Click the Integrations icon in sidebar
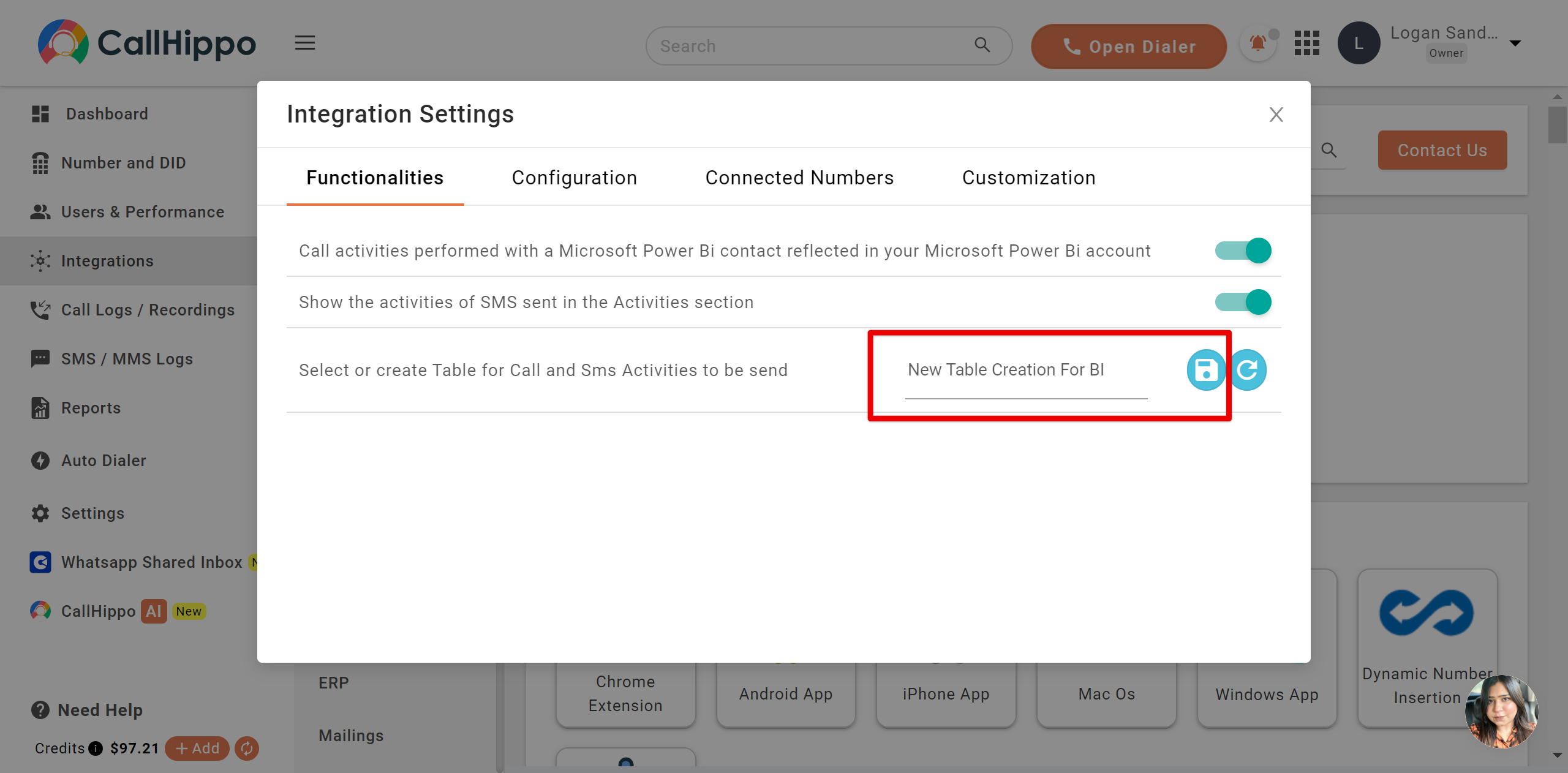This screenshot has width=1568, height=773. click(40, 261)
